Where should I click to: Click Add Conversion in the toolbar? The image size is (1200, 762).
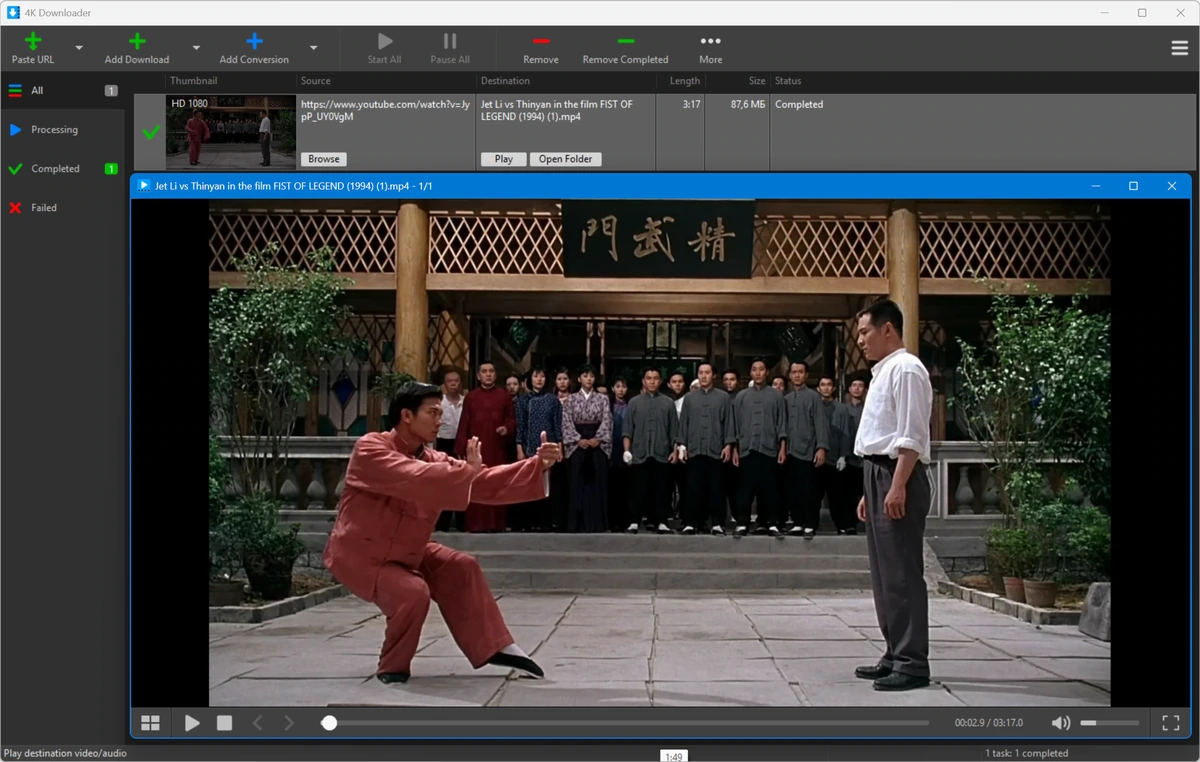[x=254, y=48]
